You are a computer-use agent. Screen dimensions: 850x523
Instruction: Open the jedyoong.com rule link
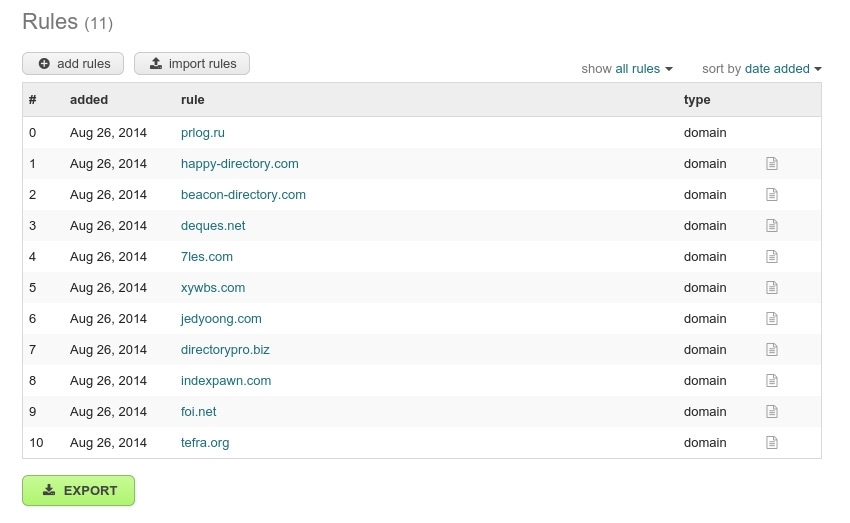(221, 319)
